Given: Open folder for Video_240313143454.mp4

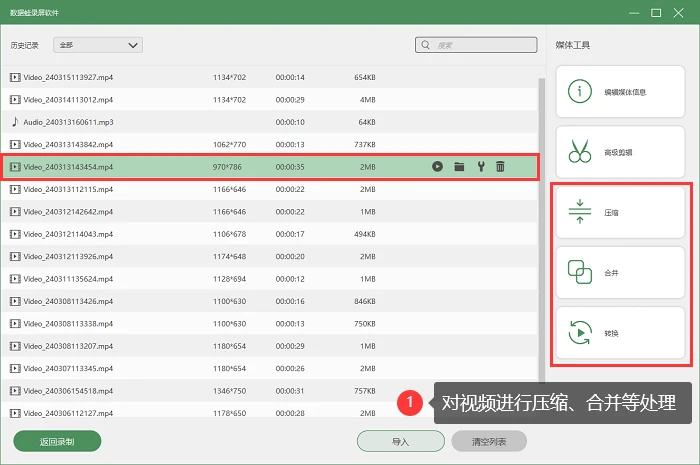Looking at the screenshot, I should [x=459, y=167].
